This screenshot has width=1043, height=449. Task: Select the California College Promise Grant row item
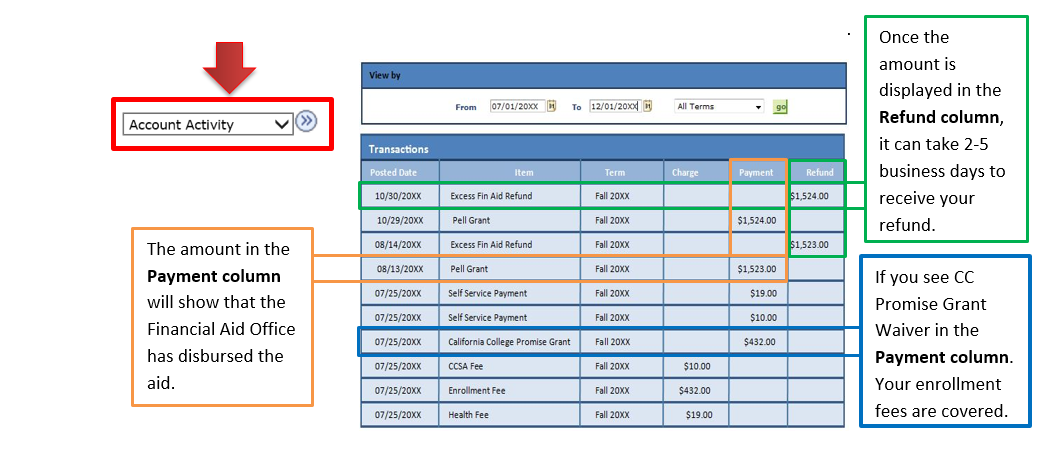(x=510, y=342)
